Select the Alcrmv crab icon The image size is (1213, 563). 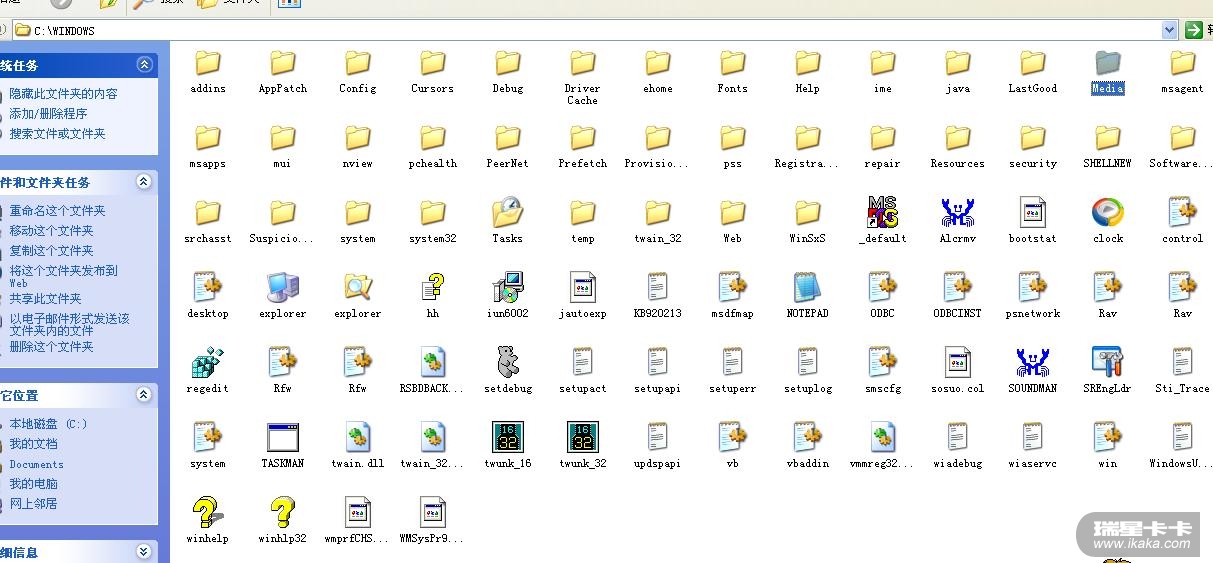pyautogui.click(x=957, y=213)
